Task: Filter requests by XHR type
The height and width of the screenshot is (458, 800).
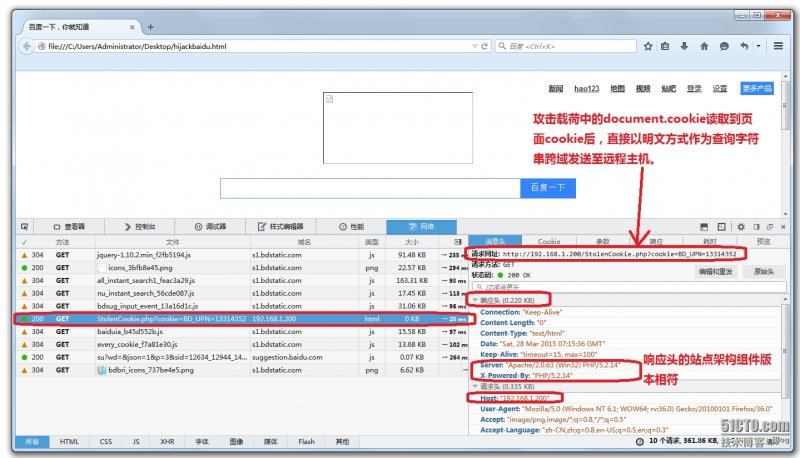Action: pyautogui.click(x=167, y=442)
